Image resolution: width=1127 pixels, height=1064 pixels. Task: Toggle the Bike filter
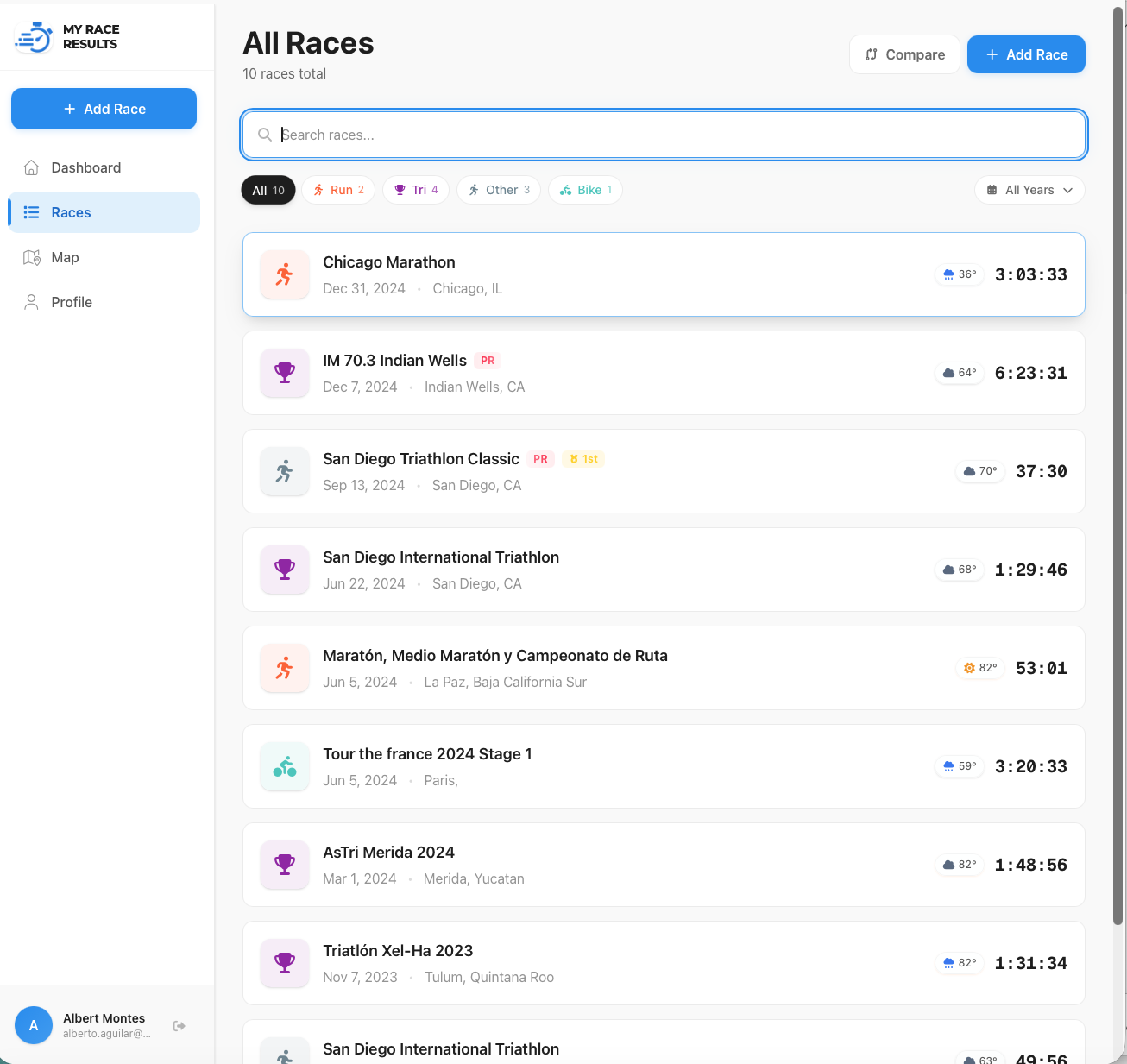pos(585,190)
